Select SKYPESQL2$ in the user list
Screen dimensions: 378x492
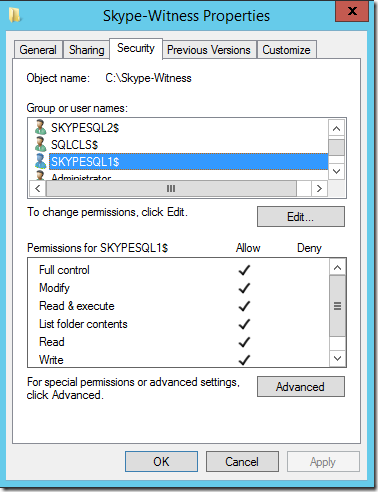85,128
